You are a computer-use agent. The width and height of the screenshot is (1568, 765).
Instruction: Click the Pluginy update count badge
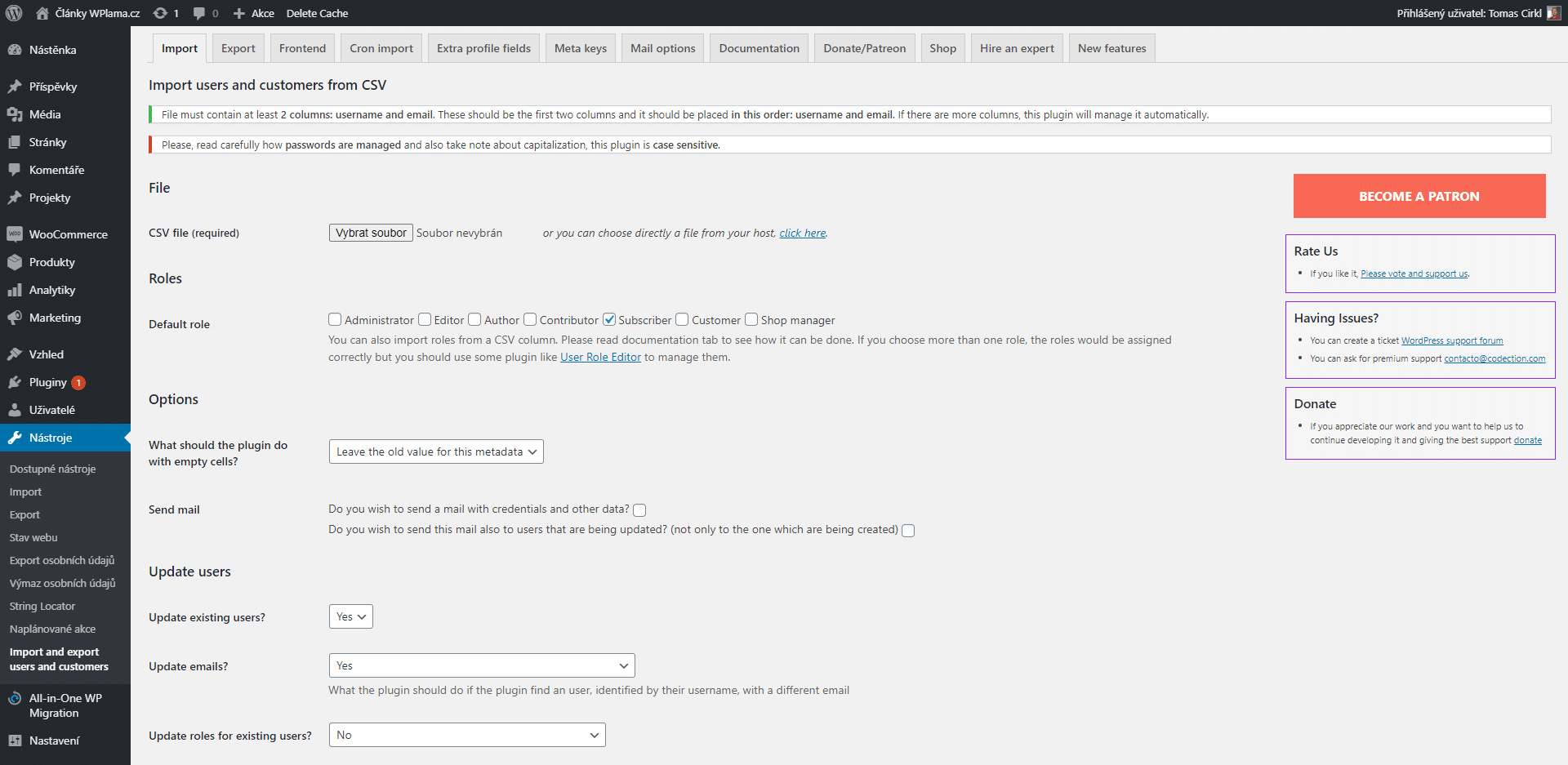click(78, 382)
